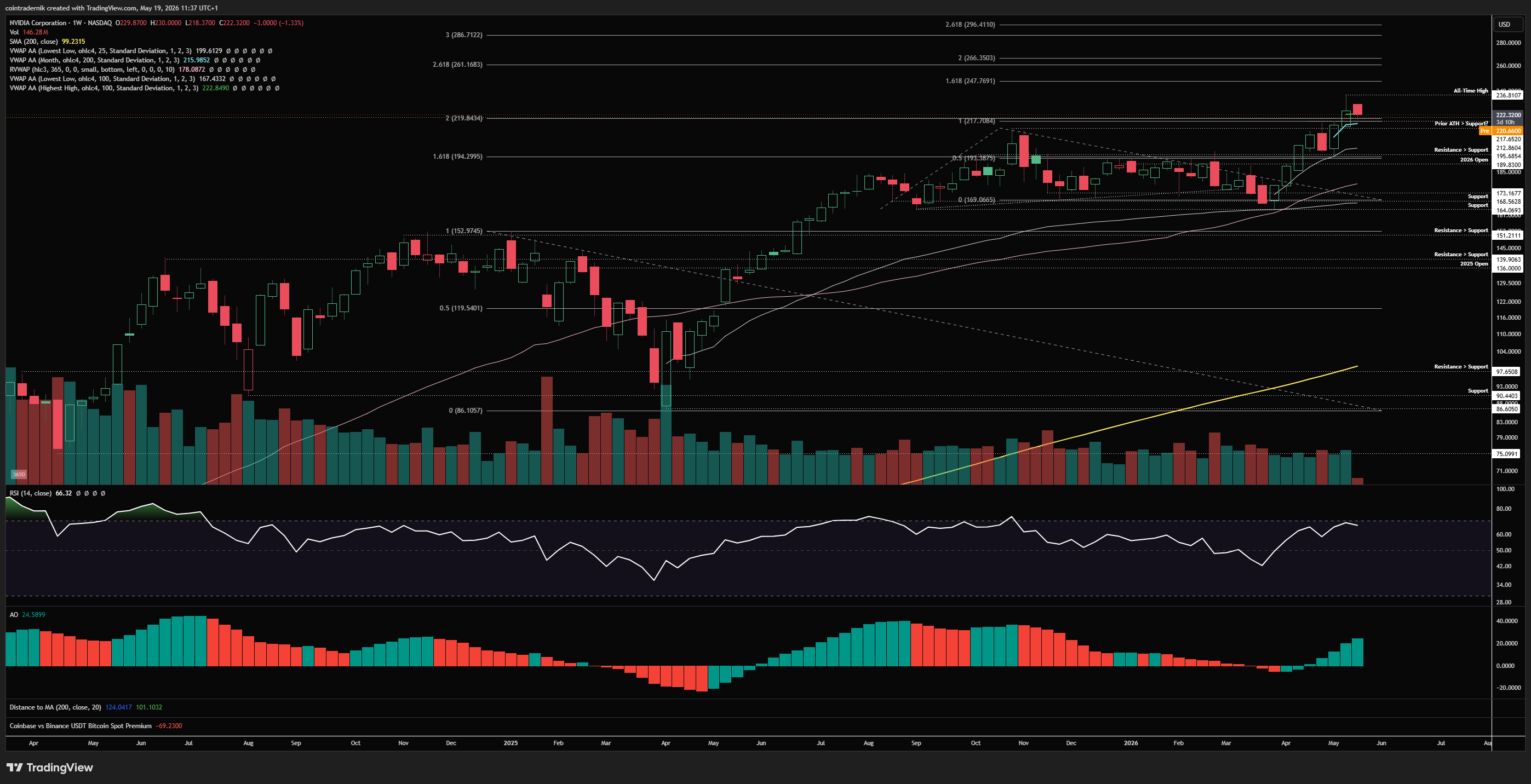Viewport: 1531px width, 784px height.
Task: Click the 173.1677 price tag
Action: 1508,194
